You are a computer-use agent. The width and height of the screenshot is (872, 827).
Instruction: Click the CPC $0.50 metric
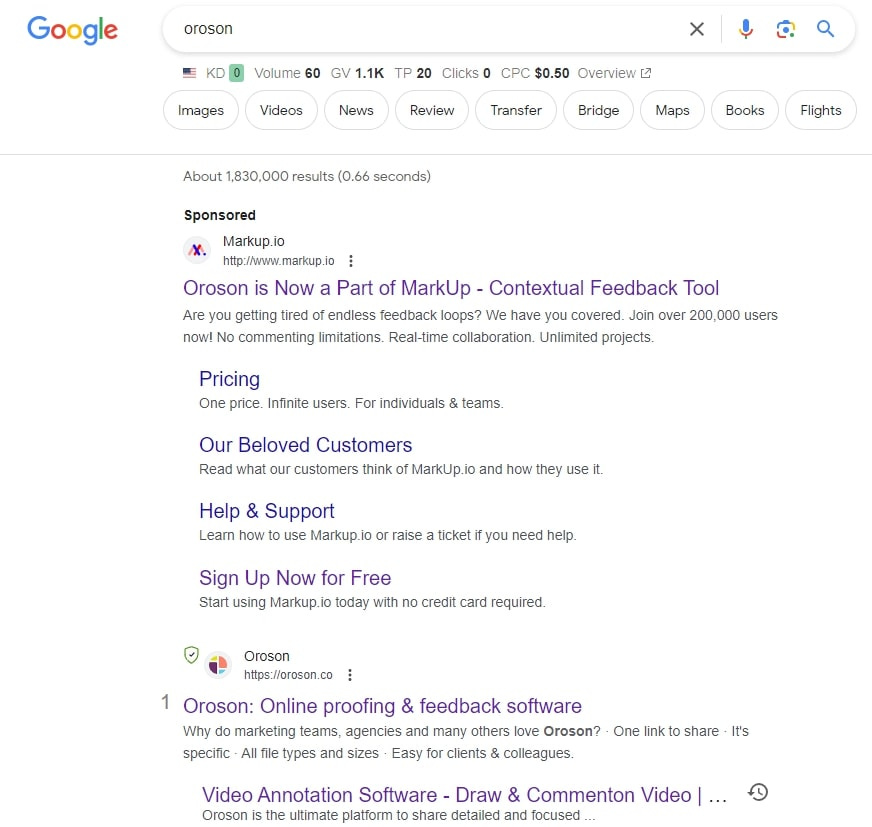click(535, 73)
